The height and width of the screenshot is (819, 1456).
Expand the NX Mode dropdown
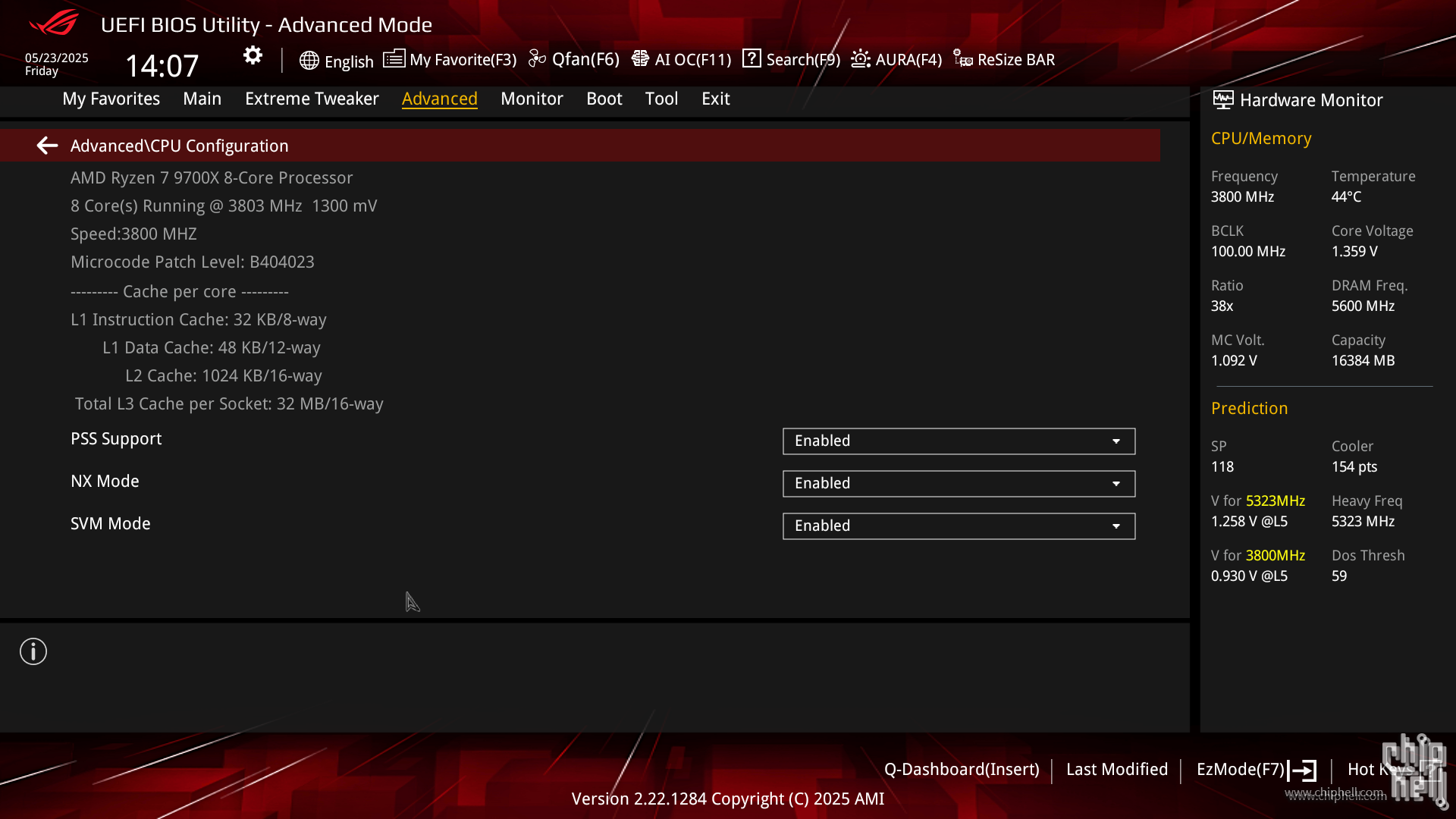pyautogui.click(x=959, y=484)
